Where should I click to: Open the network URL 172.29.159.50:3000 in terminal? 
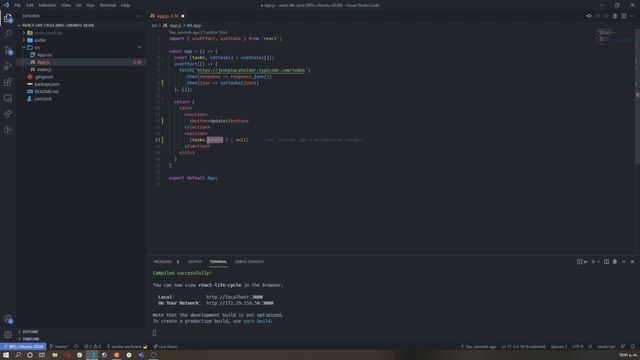pos(240,303)
